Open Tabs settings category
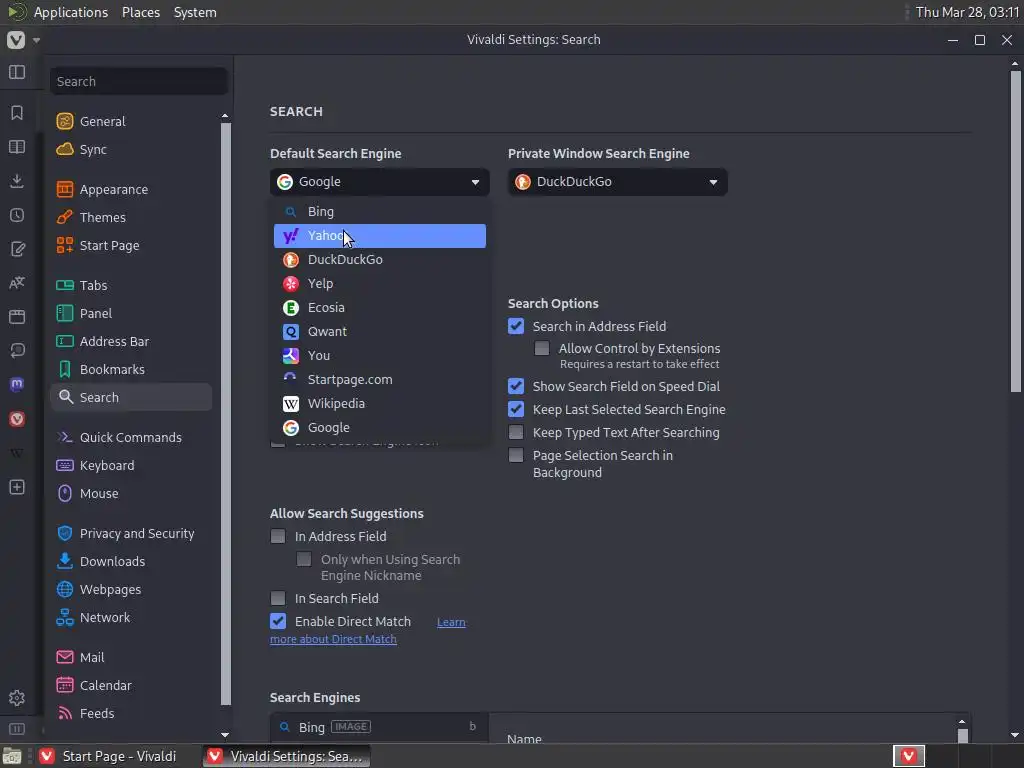 (x=131, y=285)
